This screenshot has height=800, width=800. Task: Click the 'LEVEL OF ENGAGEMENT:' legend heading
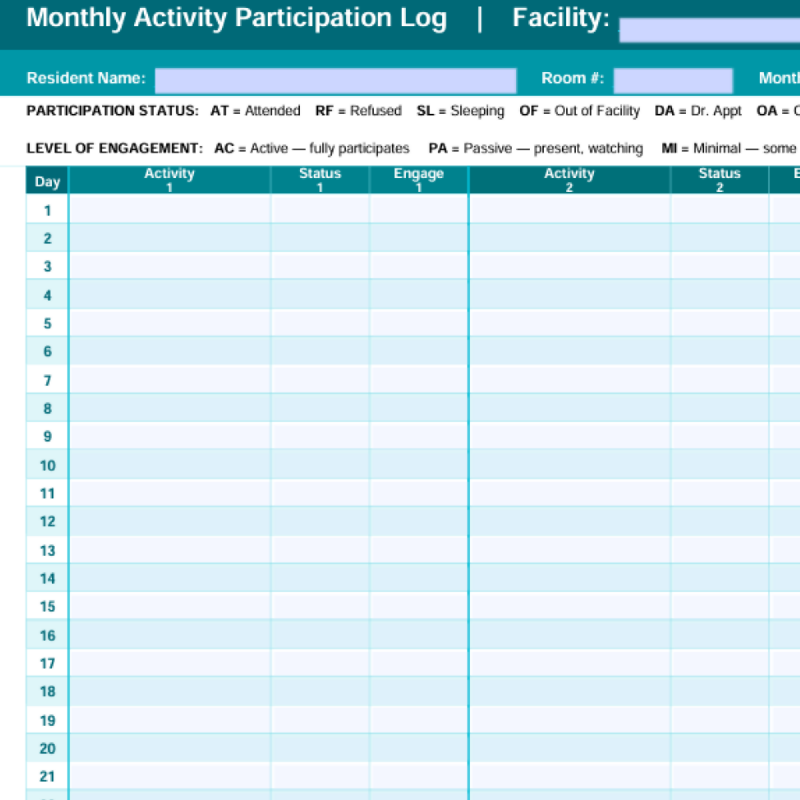coord(115,148)
